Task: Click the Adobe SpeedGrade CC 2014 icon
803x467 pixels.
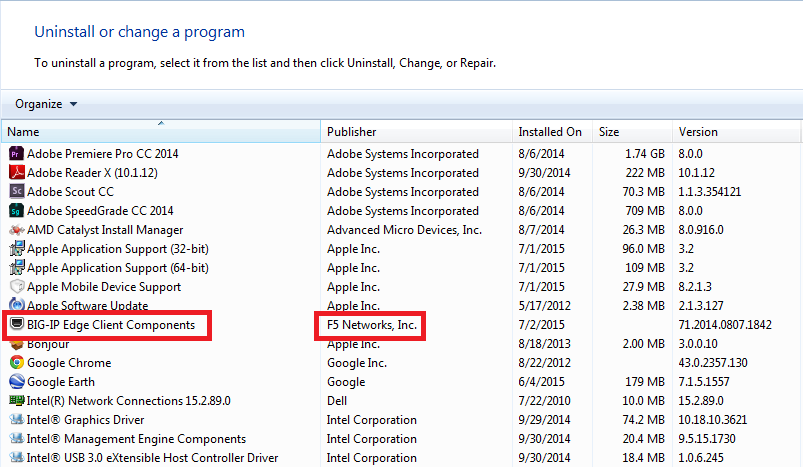Action: click(16, 210)
